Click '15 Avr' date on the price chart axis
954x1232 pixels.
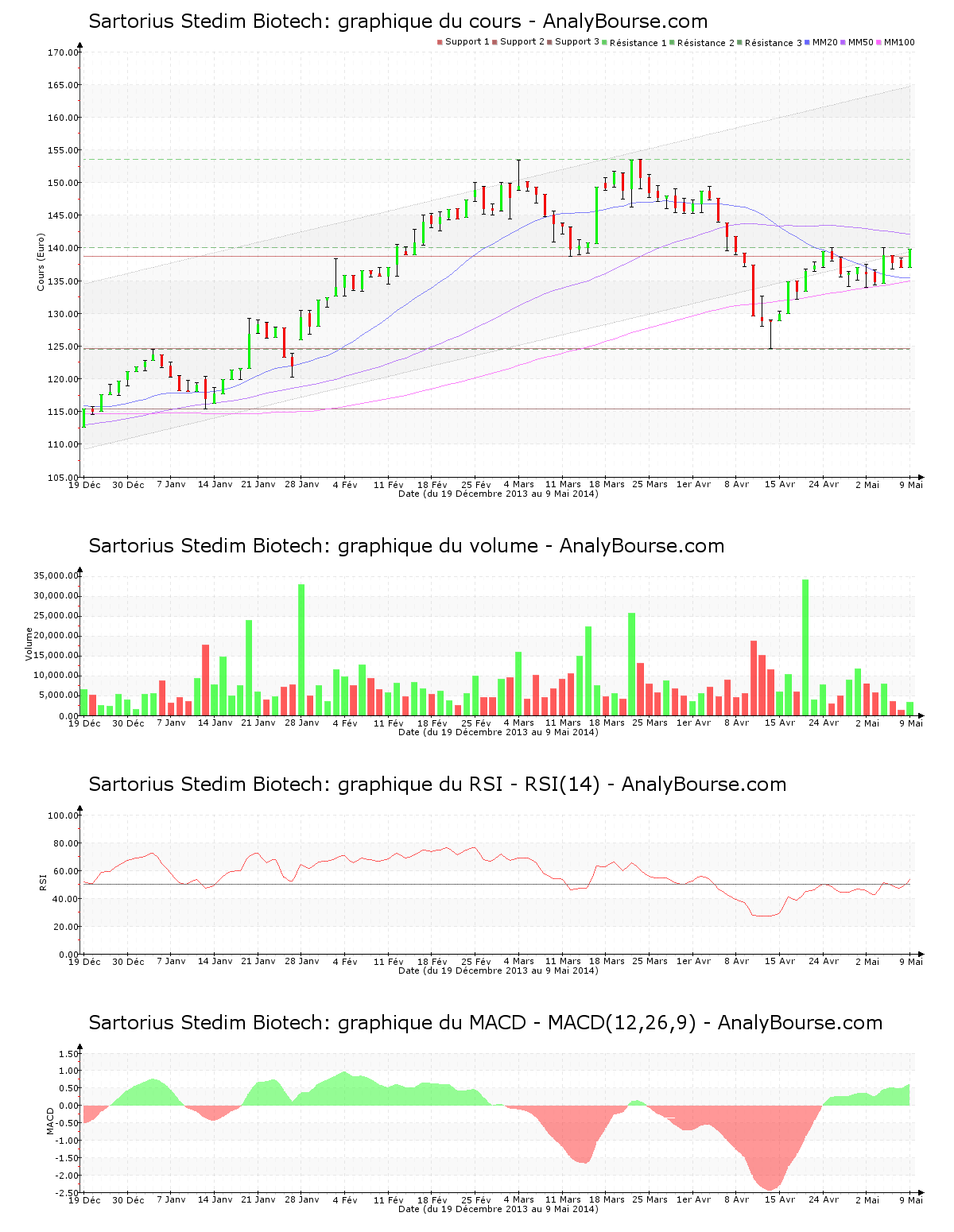click(x=780, y=484)
